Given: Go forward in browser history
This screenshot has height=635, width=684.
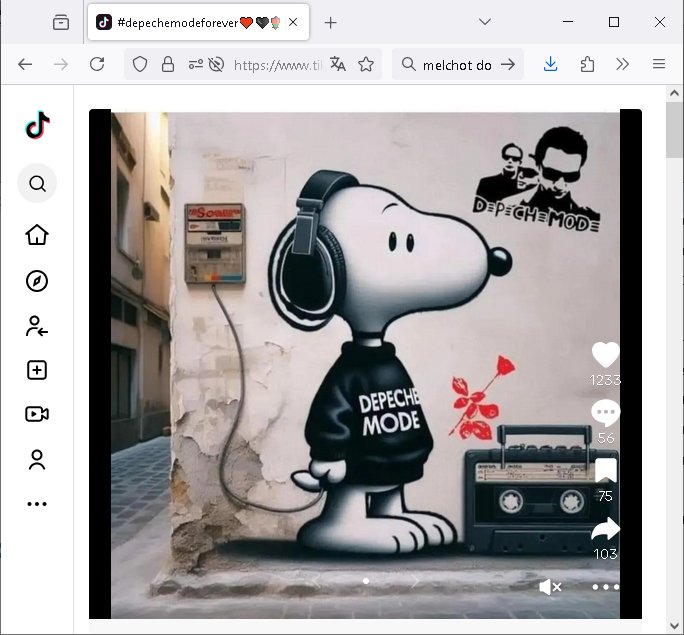Looking at the screenshot, I should pos(61,65).
